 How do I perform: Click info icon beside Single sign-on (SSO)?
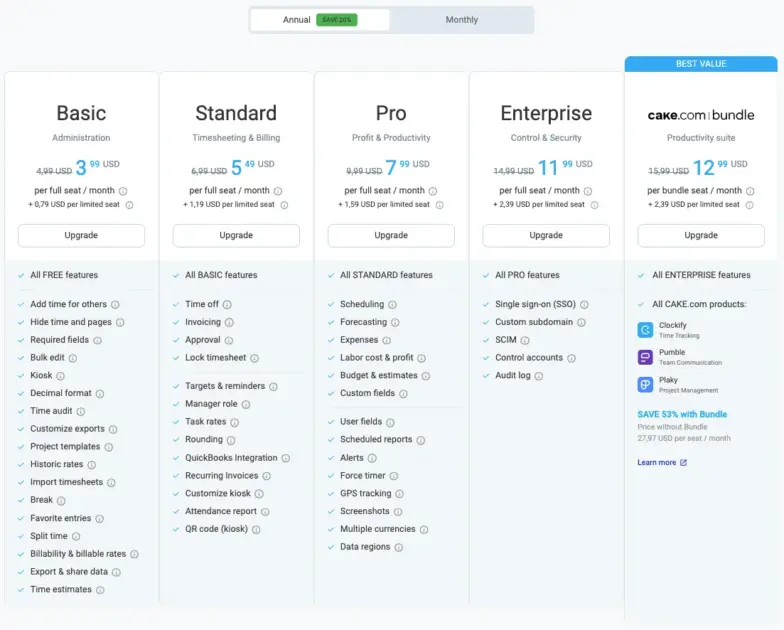[584, 304]
